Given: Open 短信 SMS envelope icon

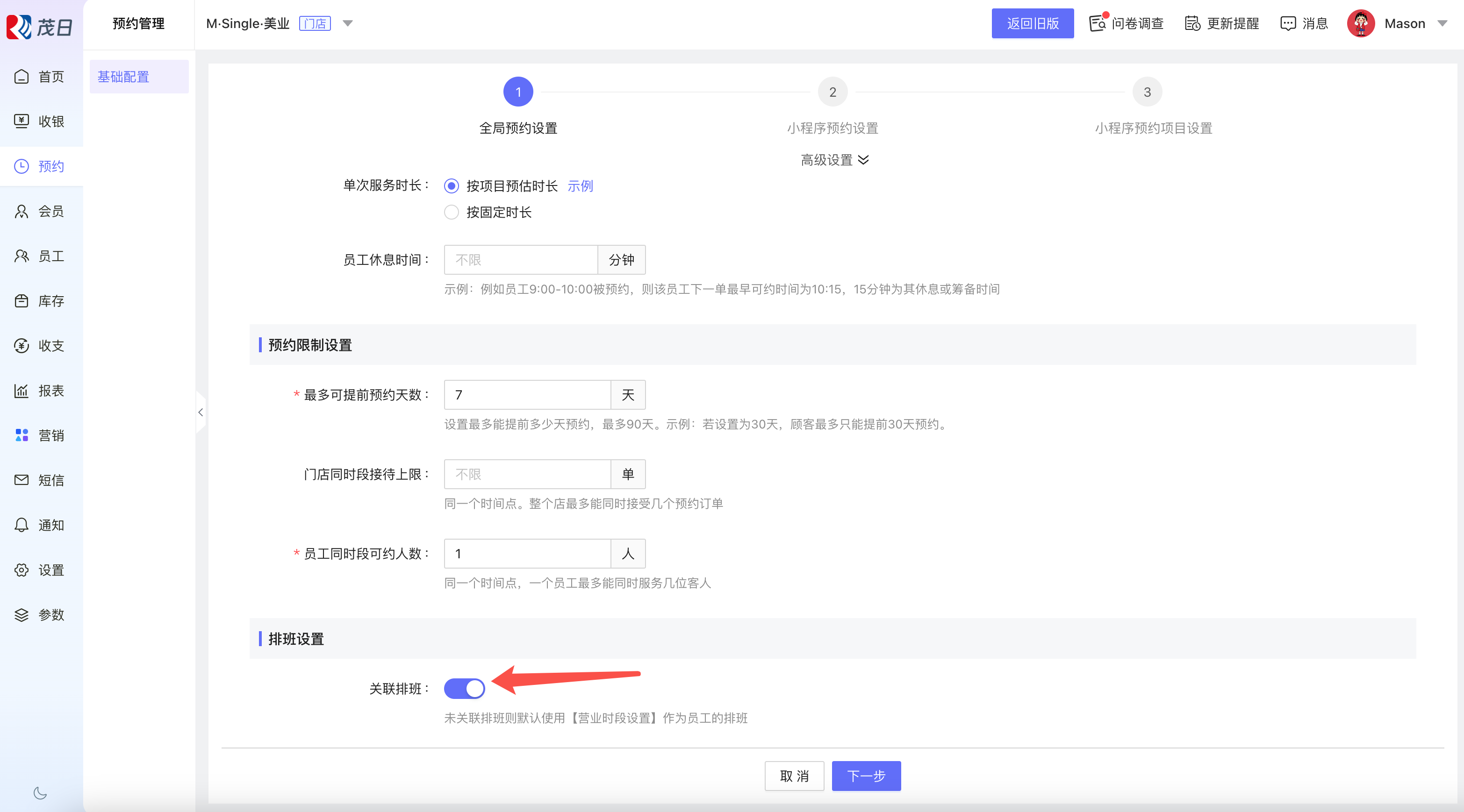Looking at the screenshot, I should [x=22, y=480].
